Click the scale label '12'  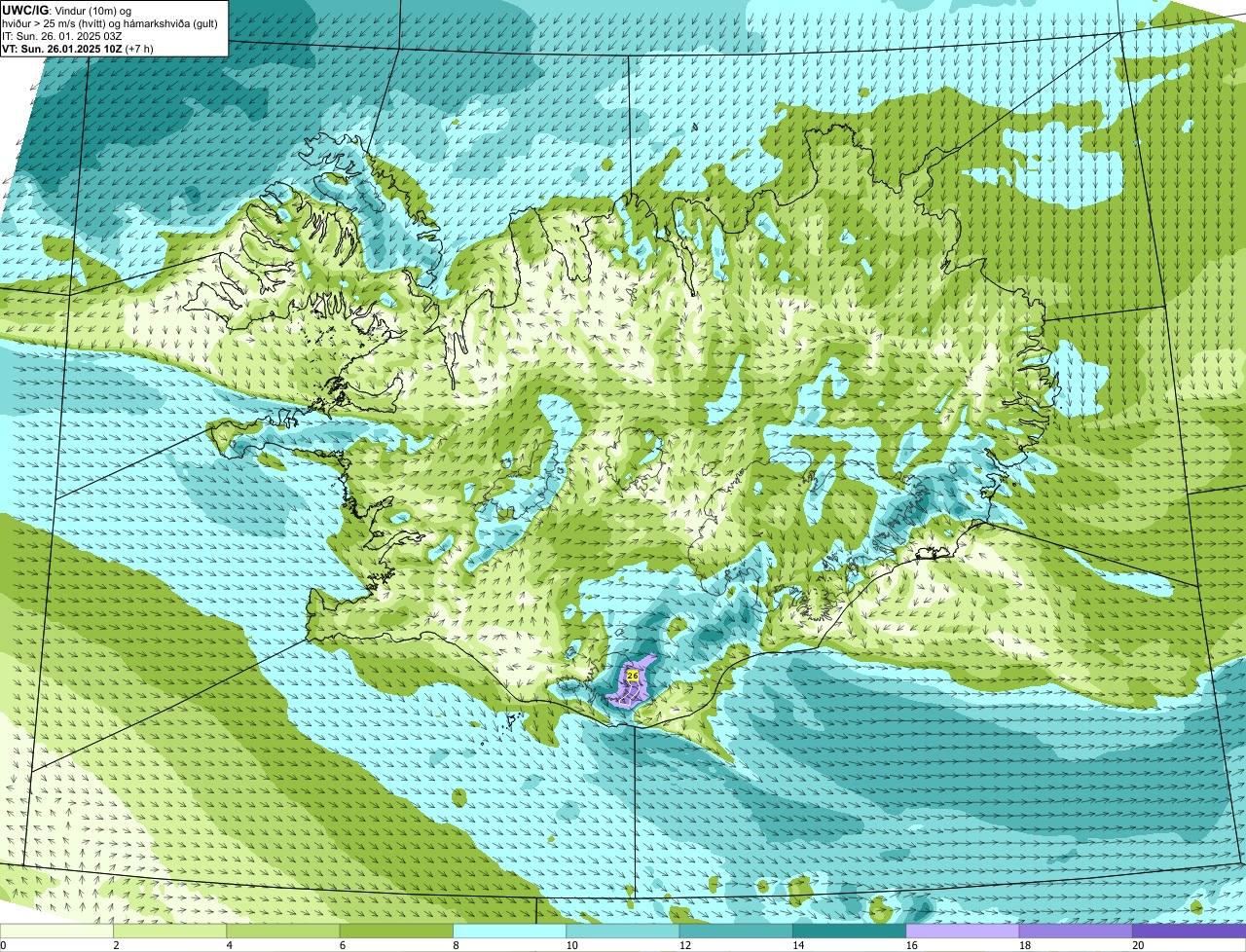[684, 945]
